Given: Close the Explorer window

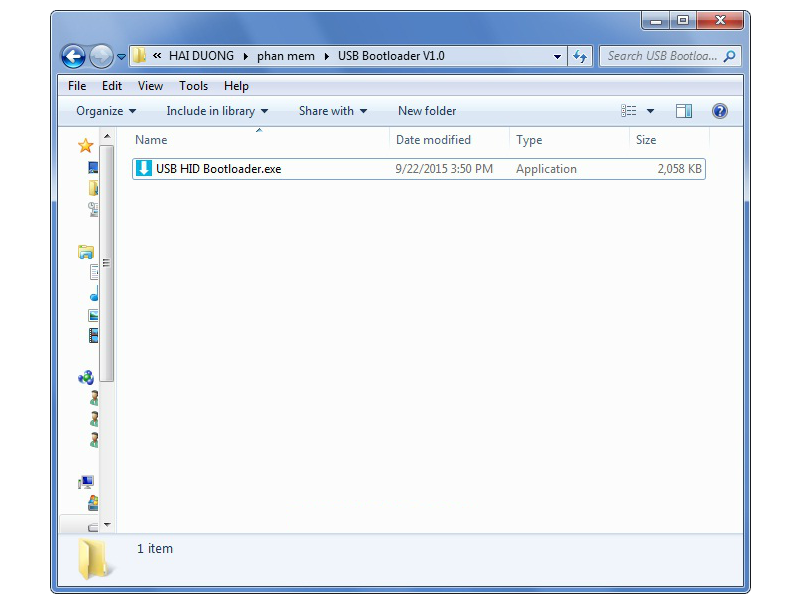Looking at the screenshot, I should click(720, 21).
